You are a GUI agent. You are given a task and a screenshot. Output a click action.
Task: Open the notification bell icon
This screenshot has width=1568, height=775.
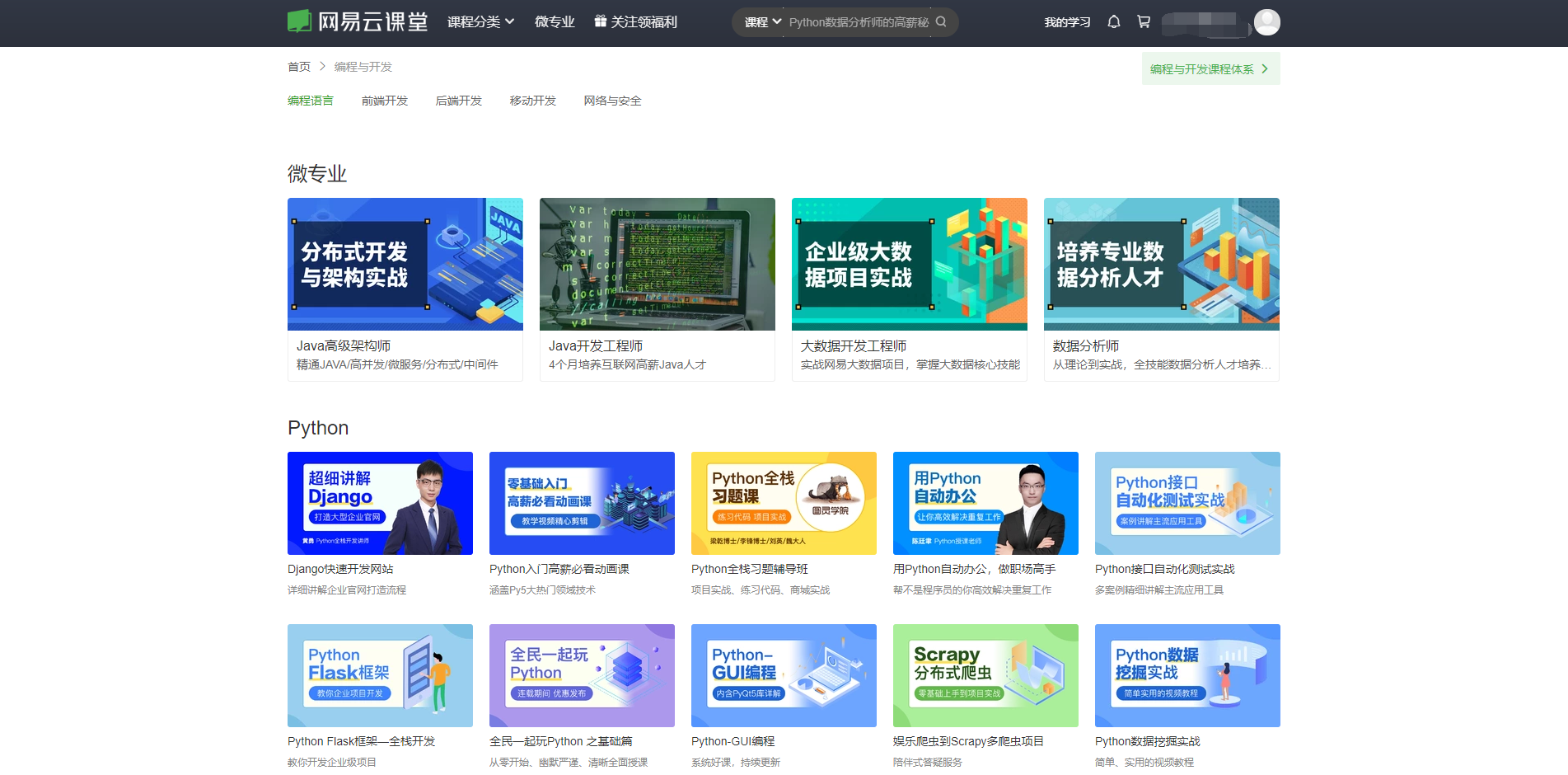(1114, 21)
